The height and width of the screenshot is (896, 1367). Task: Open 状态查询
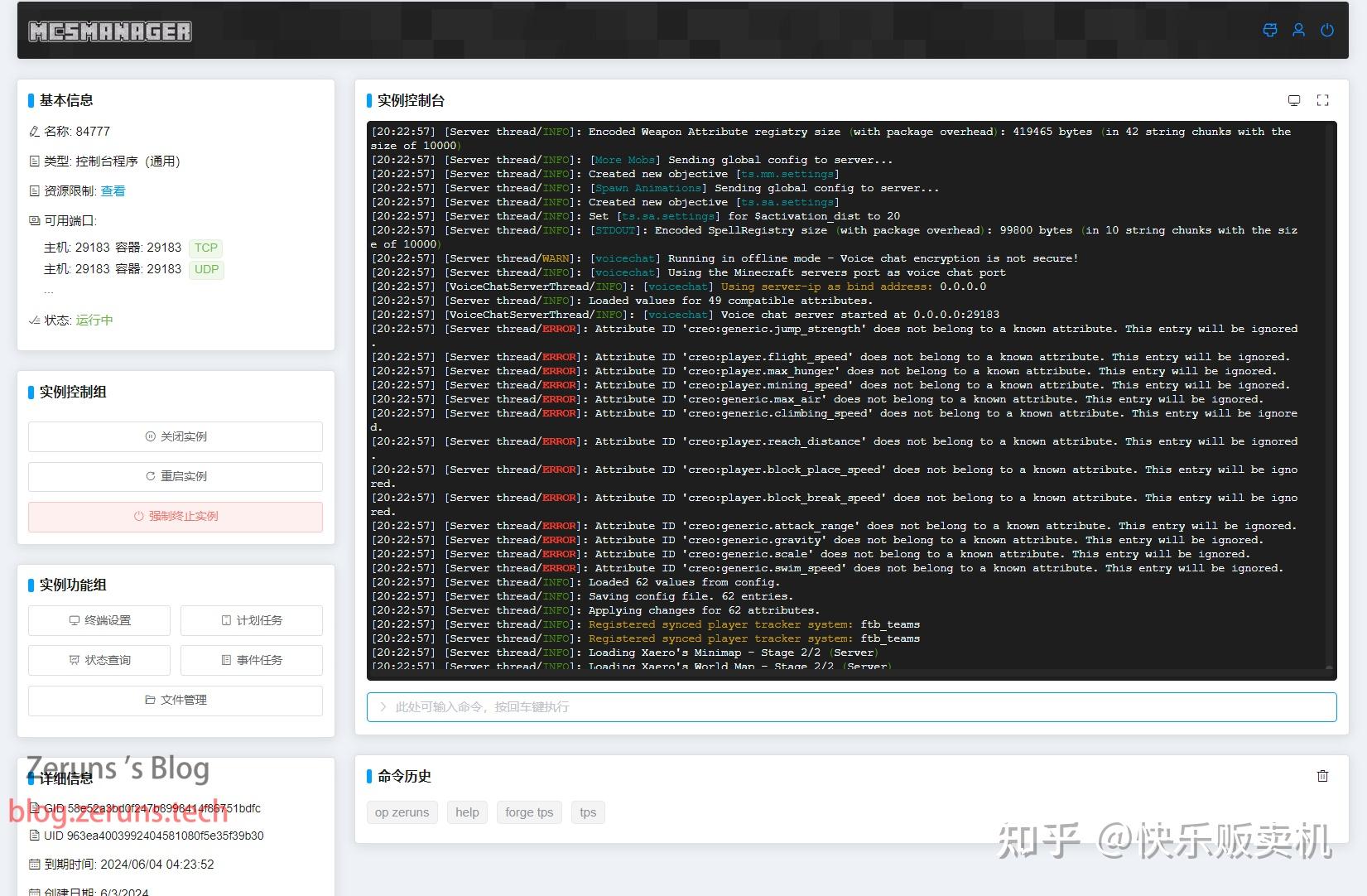click(99, 660)
